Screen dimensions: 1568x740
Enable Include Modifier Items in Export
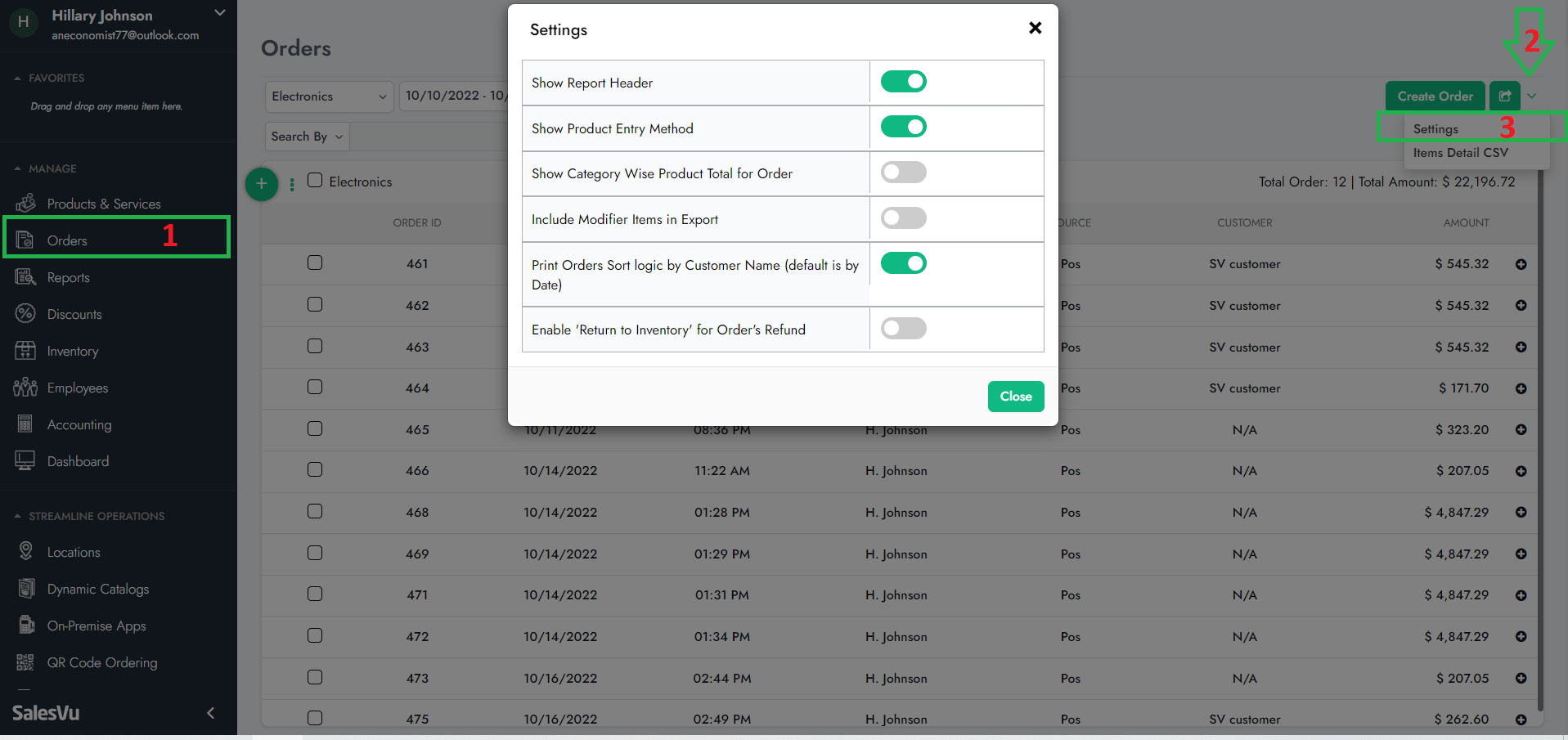click(x=903, y=218)
